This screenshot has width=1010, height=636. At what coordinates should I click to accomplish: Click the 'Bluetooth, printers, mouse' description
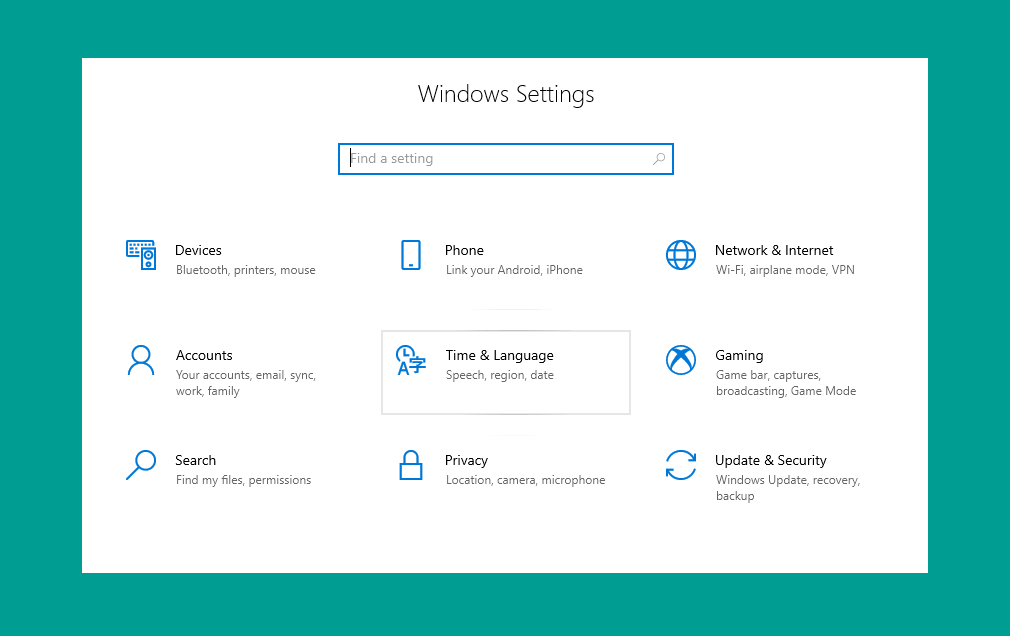pos(245,270)
